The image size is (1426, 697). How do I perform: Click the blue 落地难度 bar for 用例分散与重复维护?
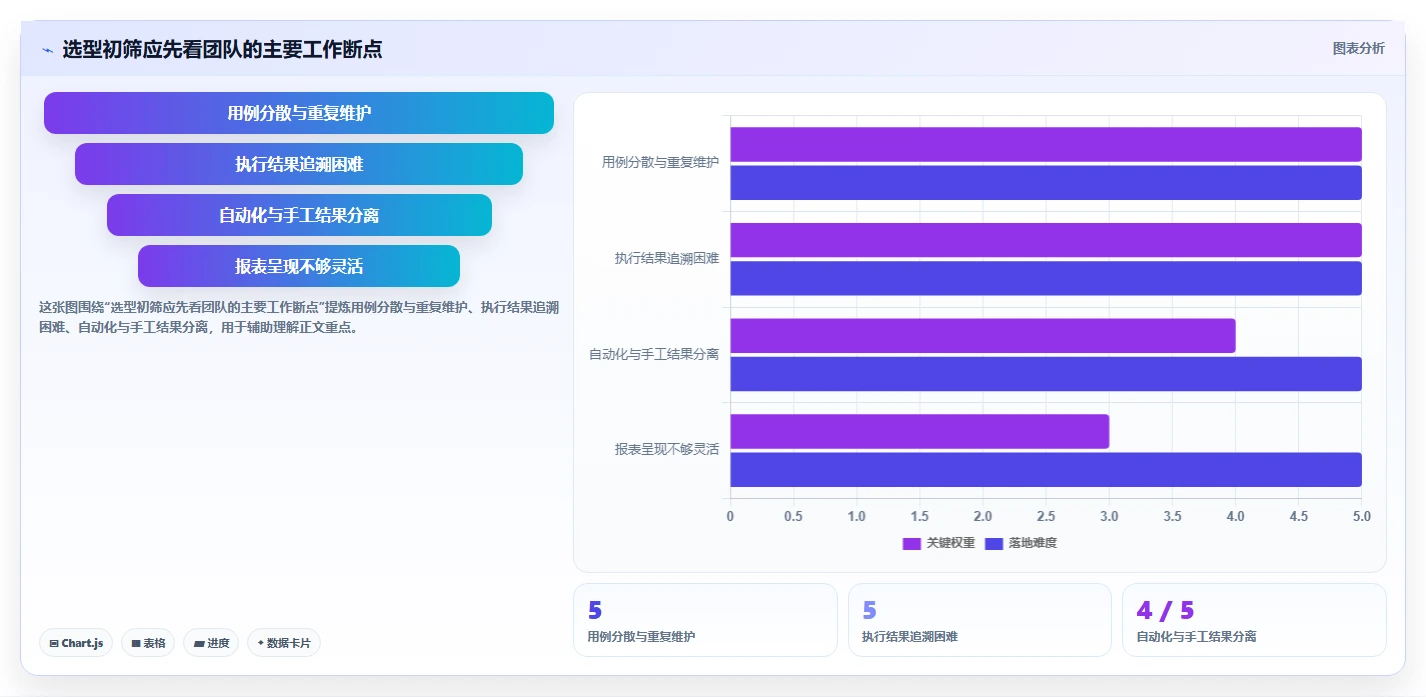1046,183
